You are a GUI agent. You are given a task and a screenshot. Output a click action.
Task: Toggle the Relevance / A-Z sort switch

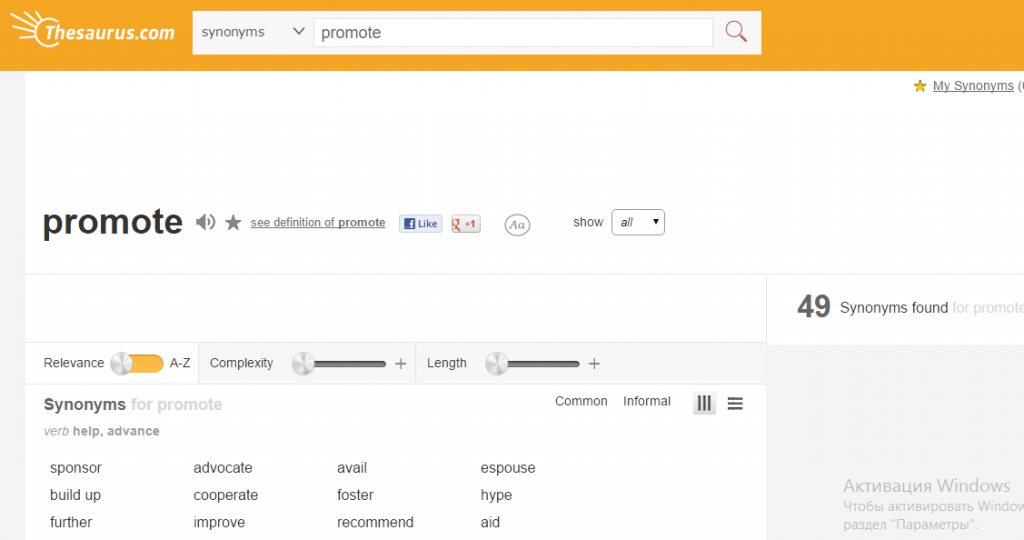coord(137,364)
